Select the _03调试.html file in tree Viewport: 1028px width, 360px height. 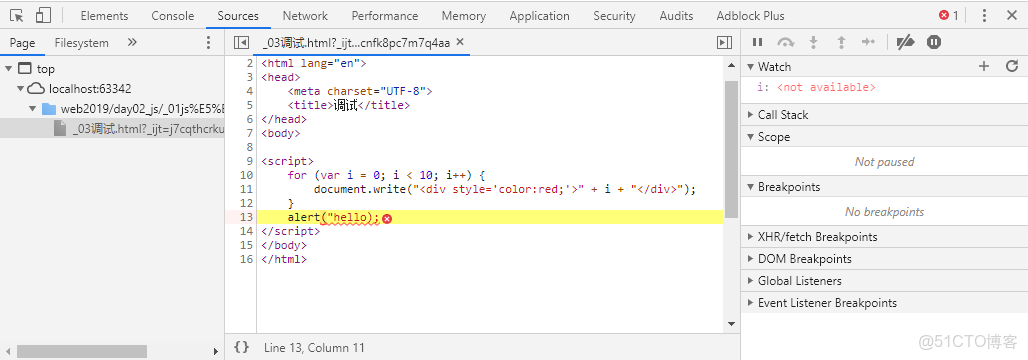pyautogui.click(x=112, y=129)
